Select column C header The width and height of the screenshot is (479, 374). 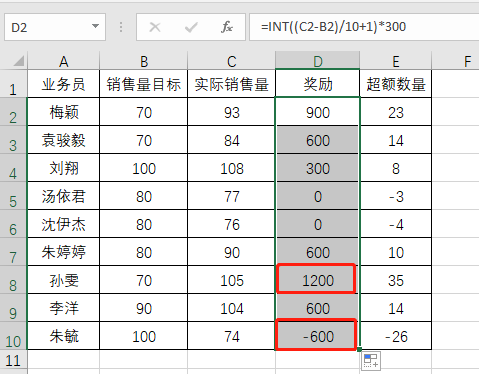232,61
